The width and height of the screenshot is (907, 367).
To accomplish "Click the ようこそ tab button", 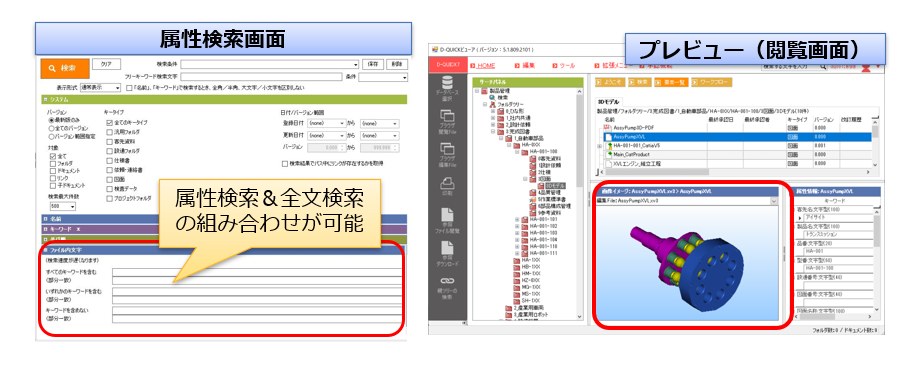I will (609, 83).
